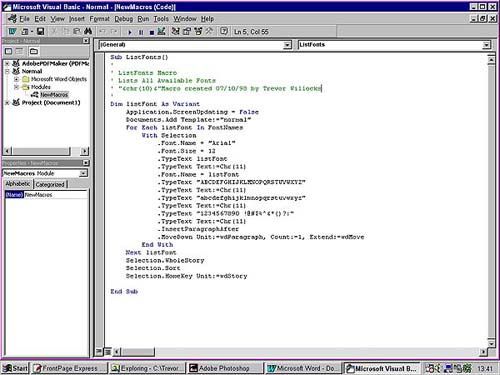500x375 pixels.
Task: Save the Normal template with the floppy disk icon
Action: click(x=40, y=32)
